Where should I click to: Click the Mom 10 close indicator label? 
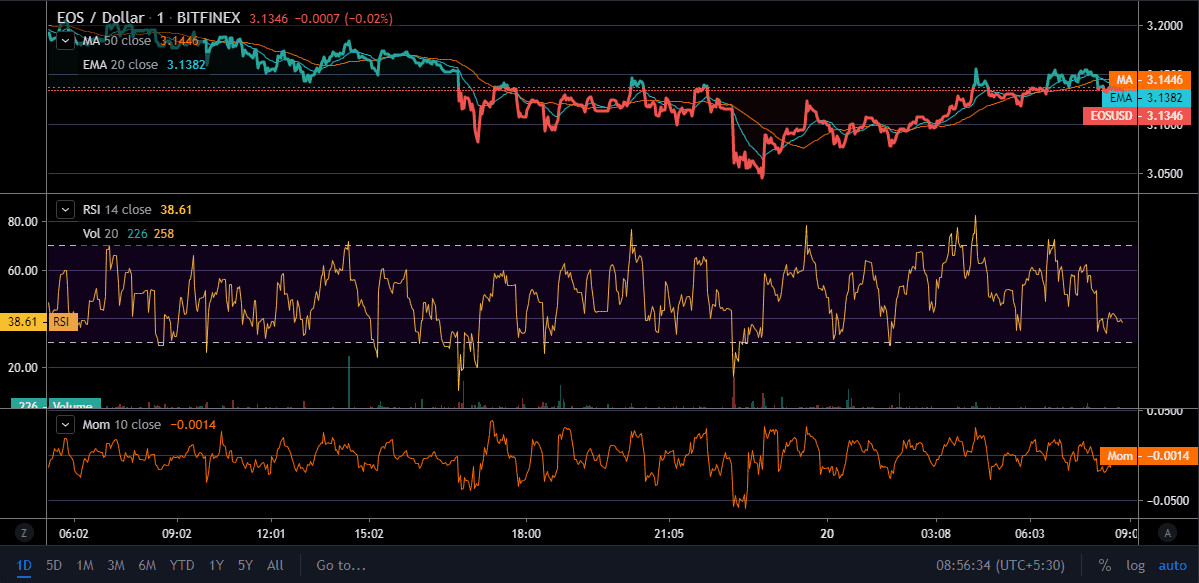(x=121, y=424)
